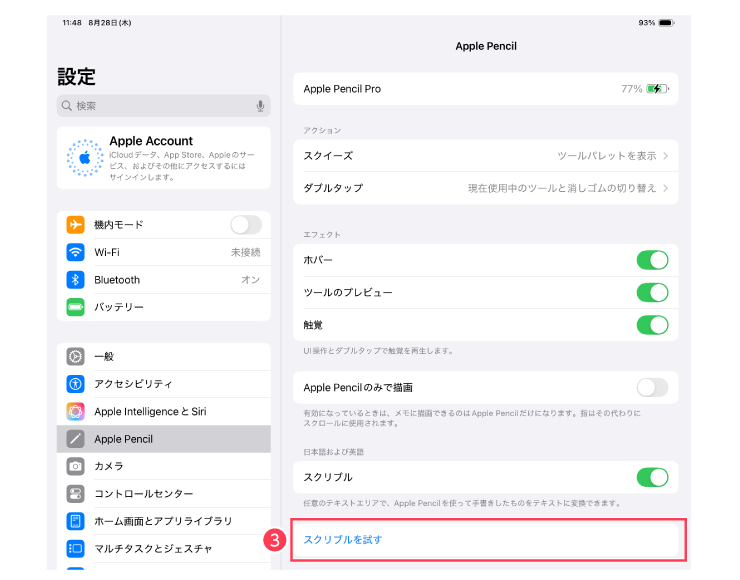Tap the Wi-Fi status 未接続
740x580 pixels.
coord(245,252)
